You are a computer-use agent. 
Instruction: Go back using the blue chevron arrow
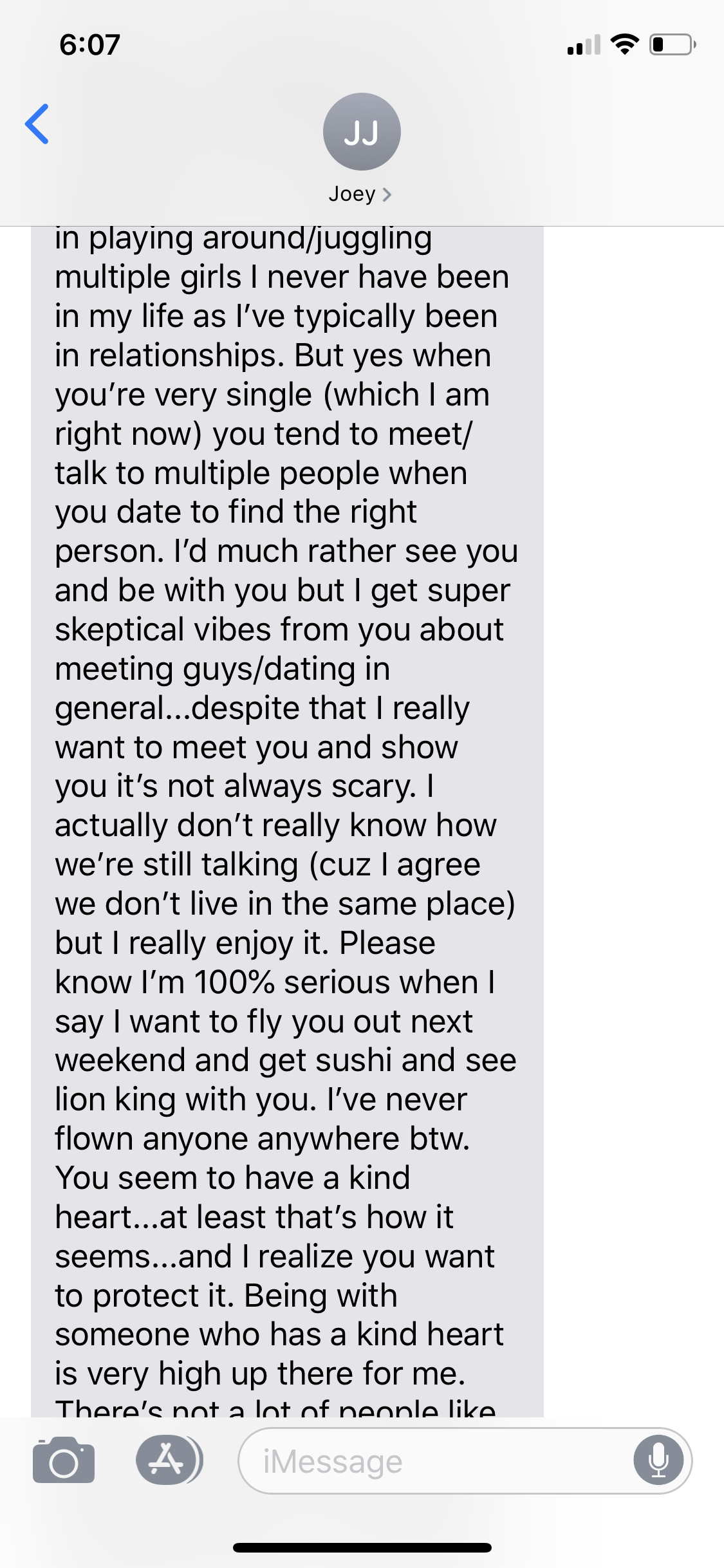(37, 124)
